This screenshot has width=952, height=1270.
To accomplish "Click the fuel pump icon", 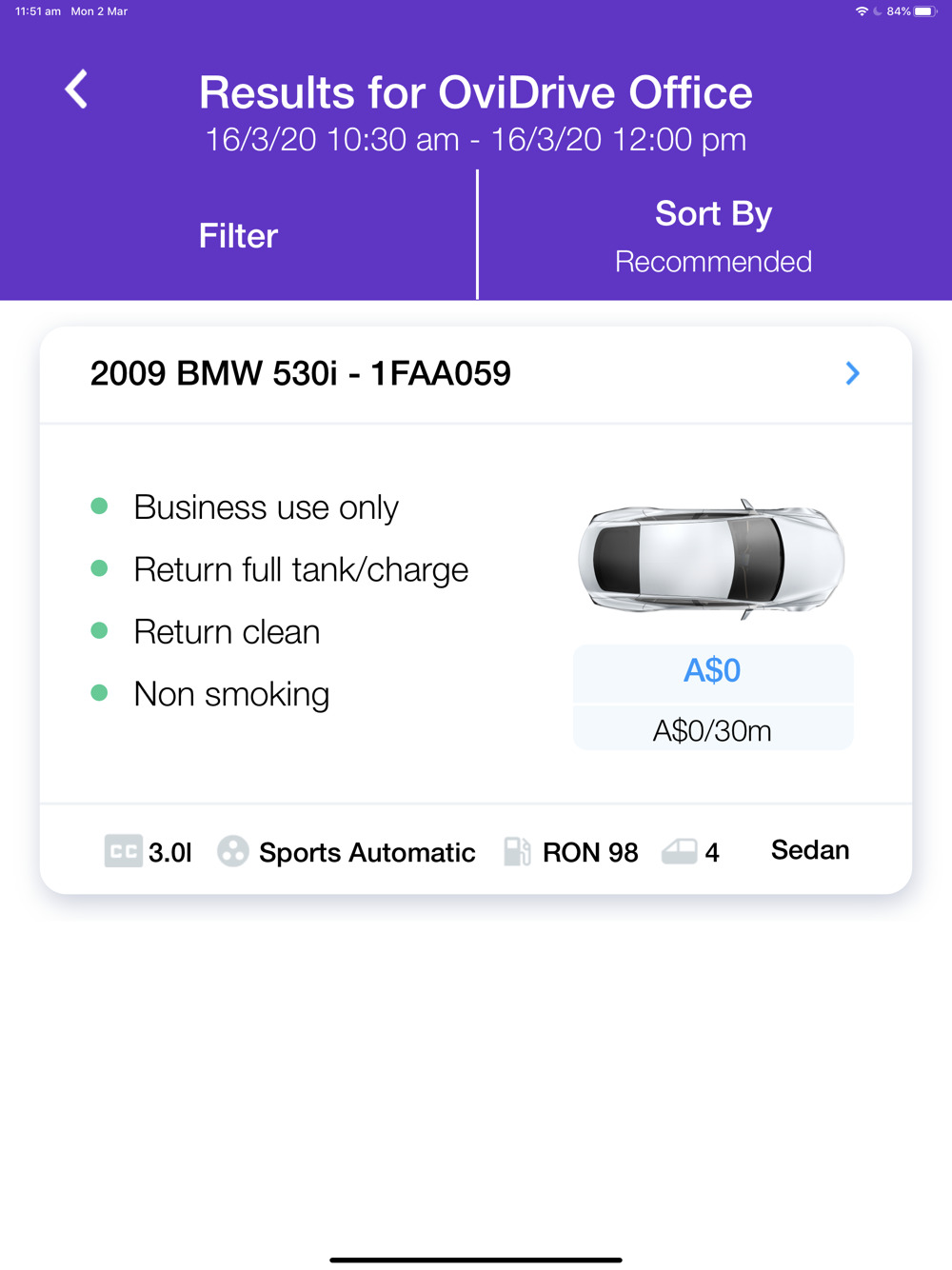I will [517, 851].
